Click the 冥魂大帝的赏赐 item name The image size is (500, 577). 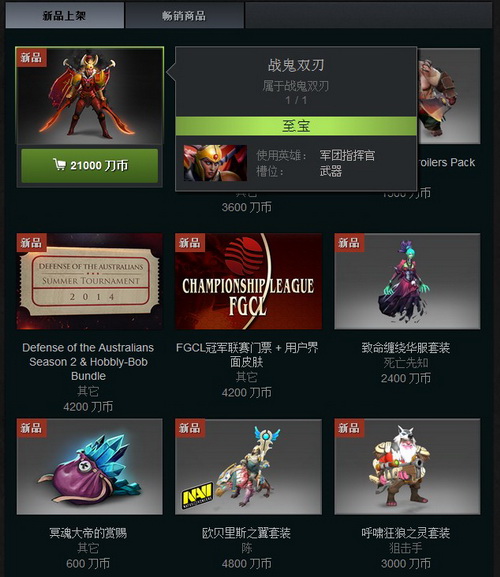88,533
